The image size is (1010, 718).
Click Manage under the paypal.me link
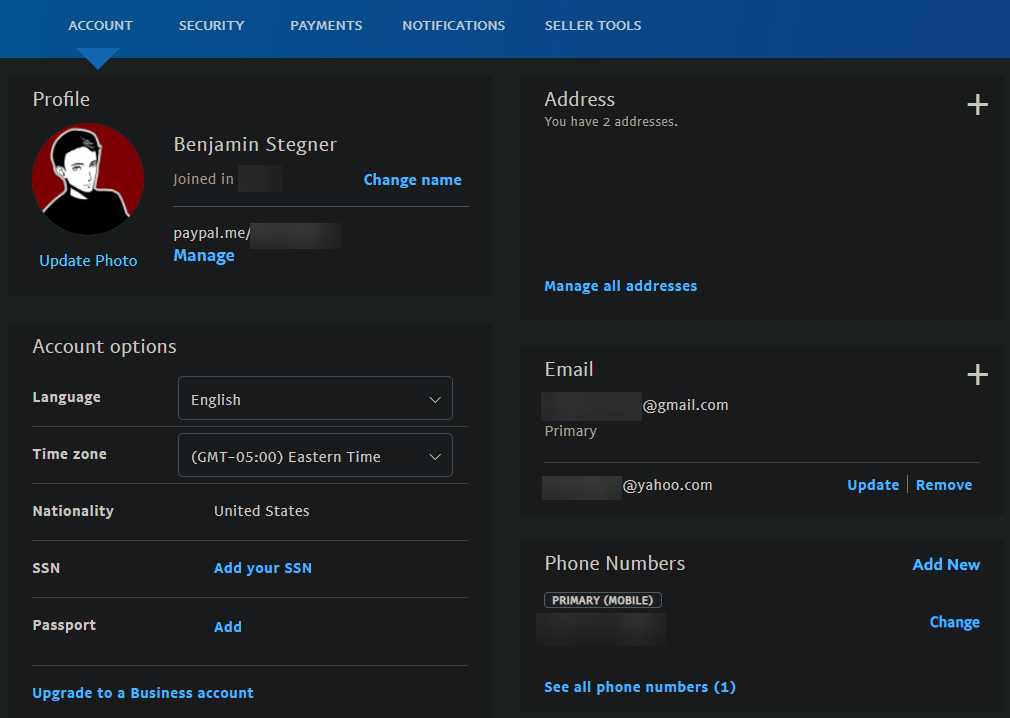pyautogui.click(x=204, y=256)
